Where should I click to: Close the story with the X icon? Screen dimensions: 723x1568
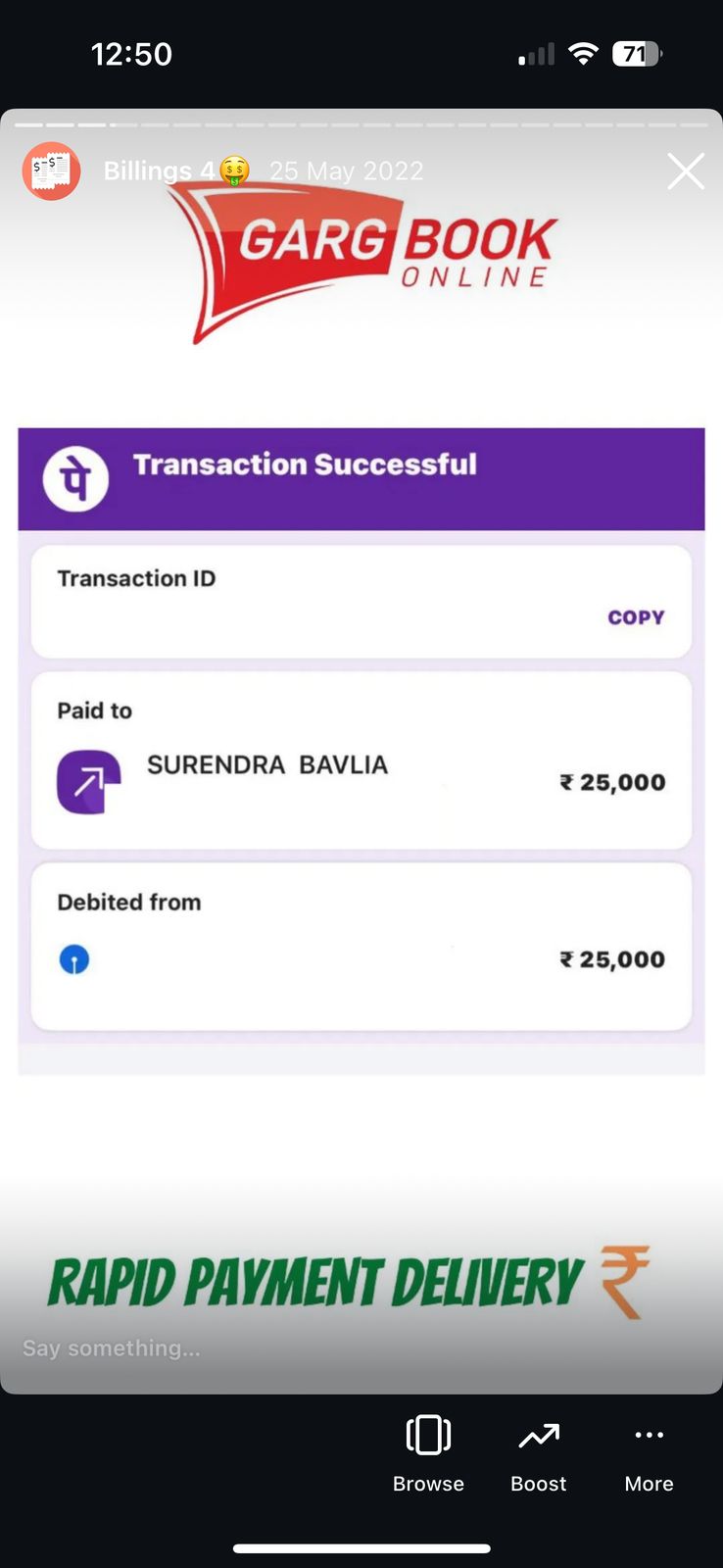pyautogui.click(x=686, y=171)
